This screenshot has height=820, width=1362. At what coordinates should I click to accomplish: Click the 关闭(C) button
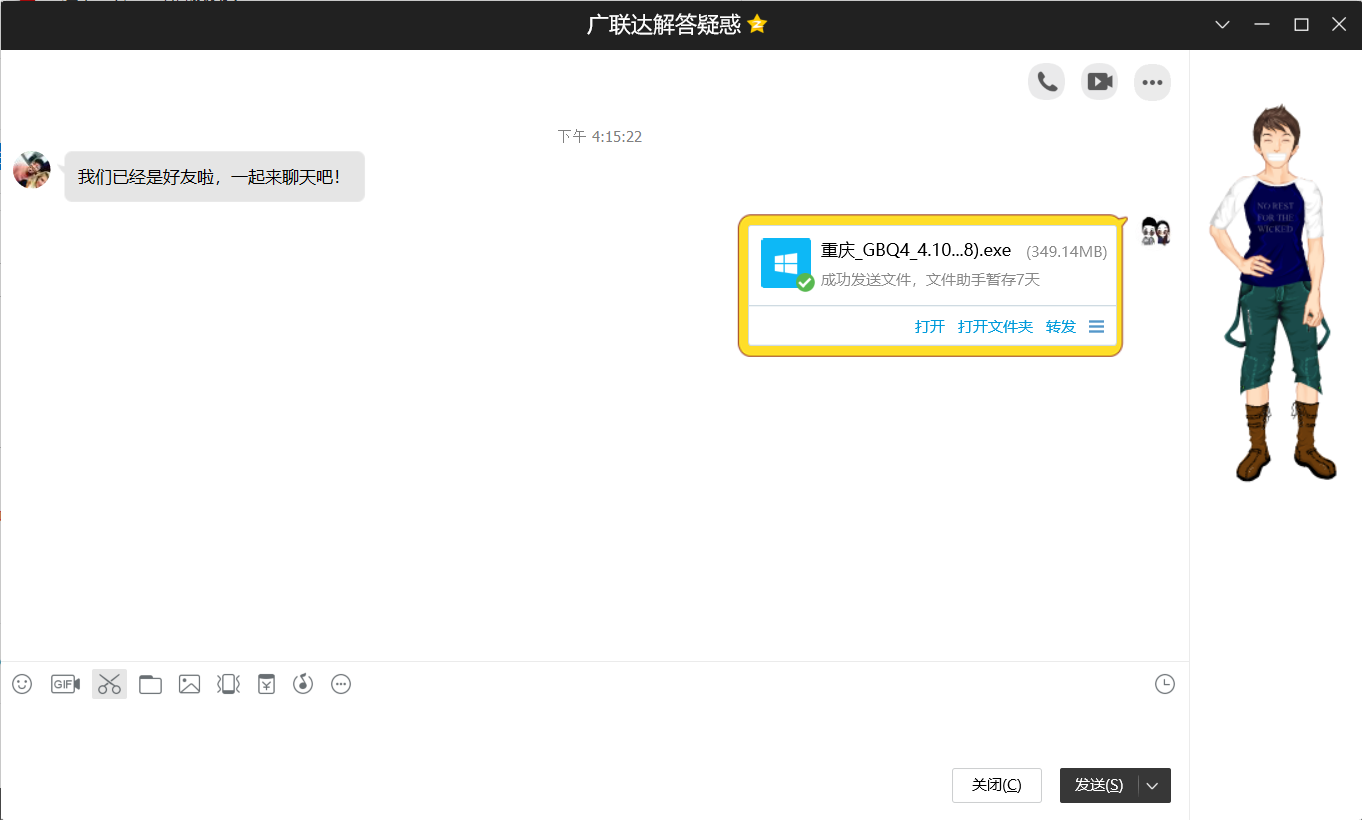(x=997, y=785)
